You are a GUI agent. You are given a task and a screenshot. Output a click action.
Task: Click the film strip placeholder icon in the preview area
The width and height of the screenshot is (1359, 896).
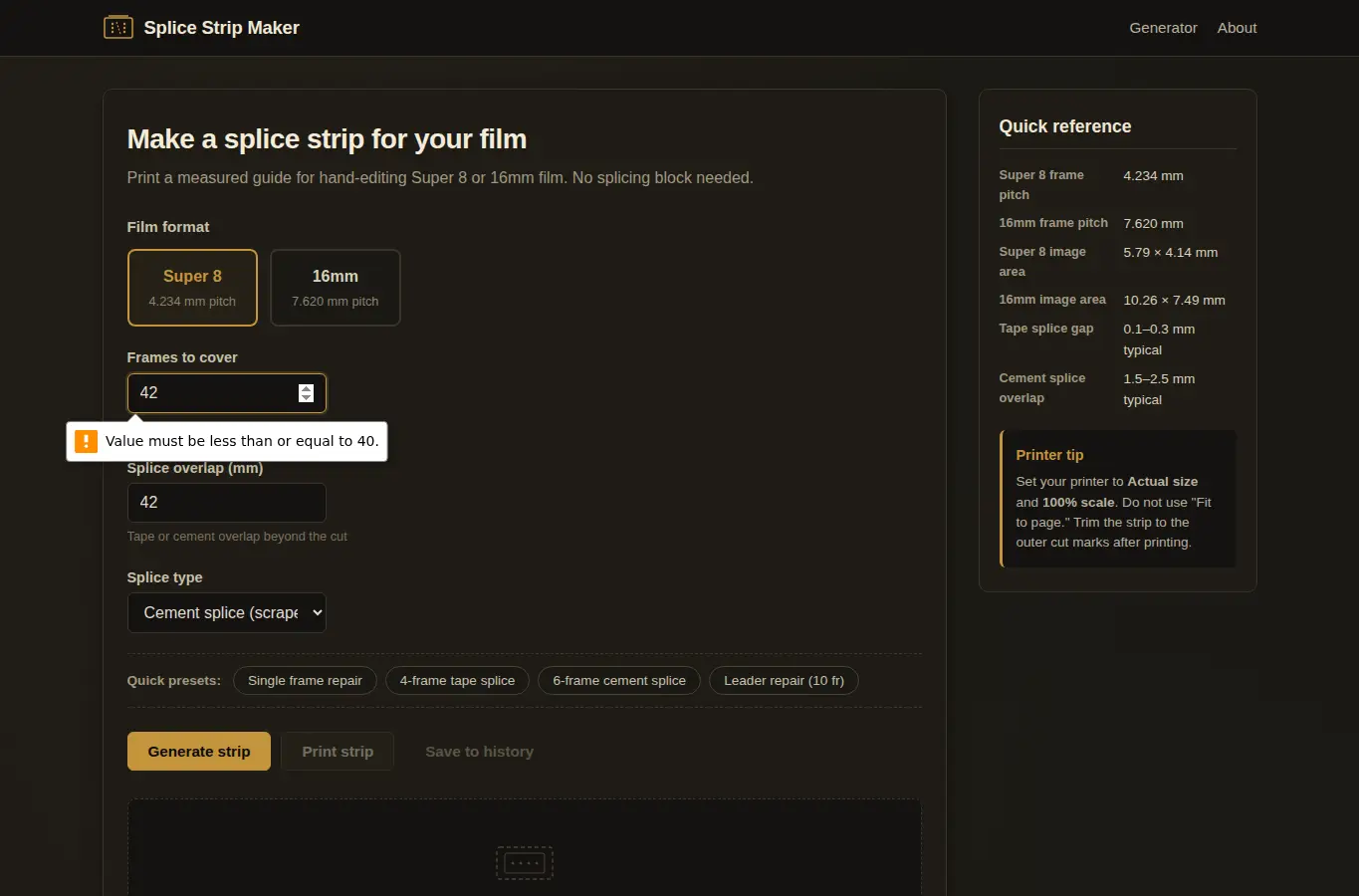point(525,862)
